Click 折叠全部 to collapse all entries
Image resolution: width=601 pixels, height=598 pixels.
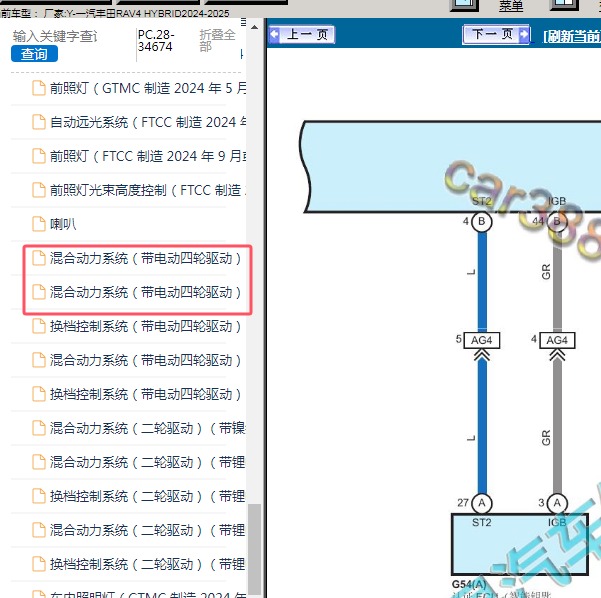pyautogui.click(x=217, y=41)
